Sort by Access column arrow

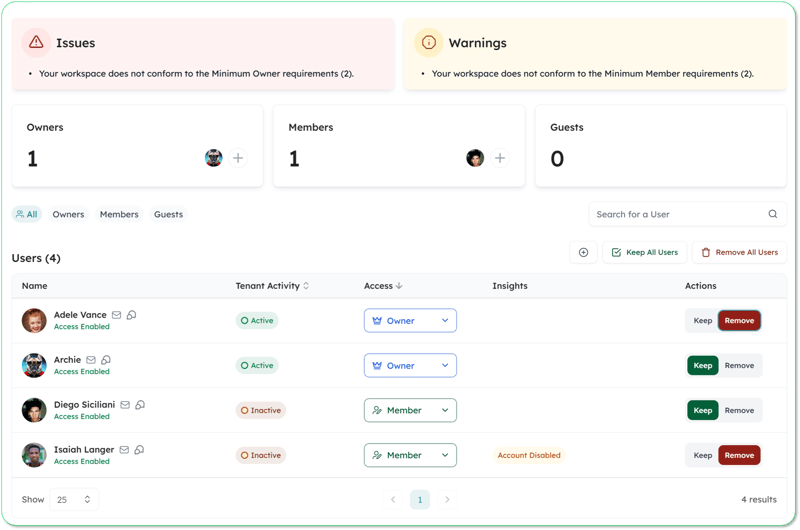pos(399,286)
